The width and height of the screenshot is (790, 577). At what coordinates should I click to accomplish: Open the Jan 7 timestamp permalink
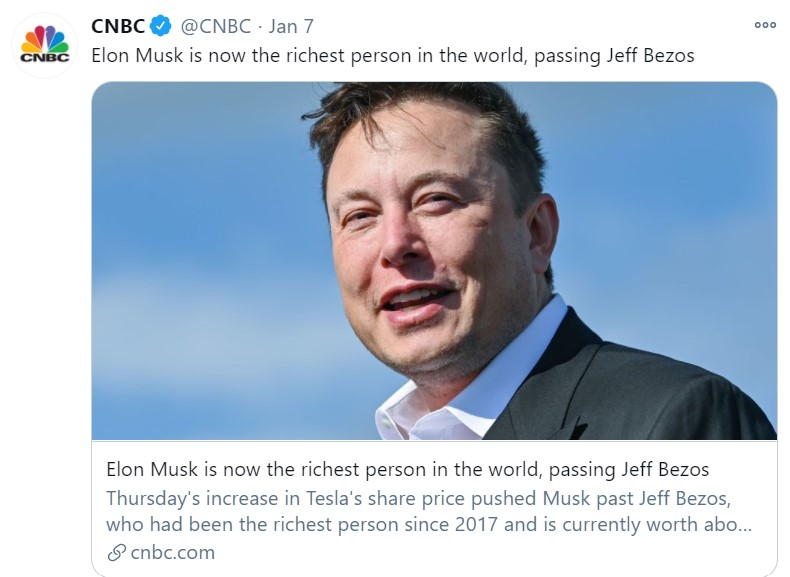click(291, 26)
